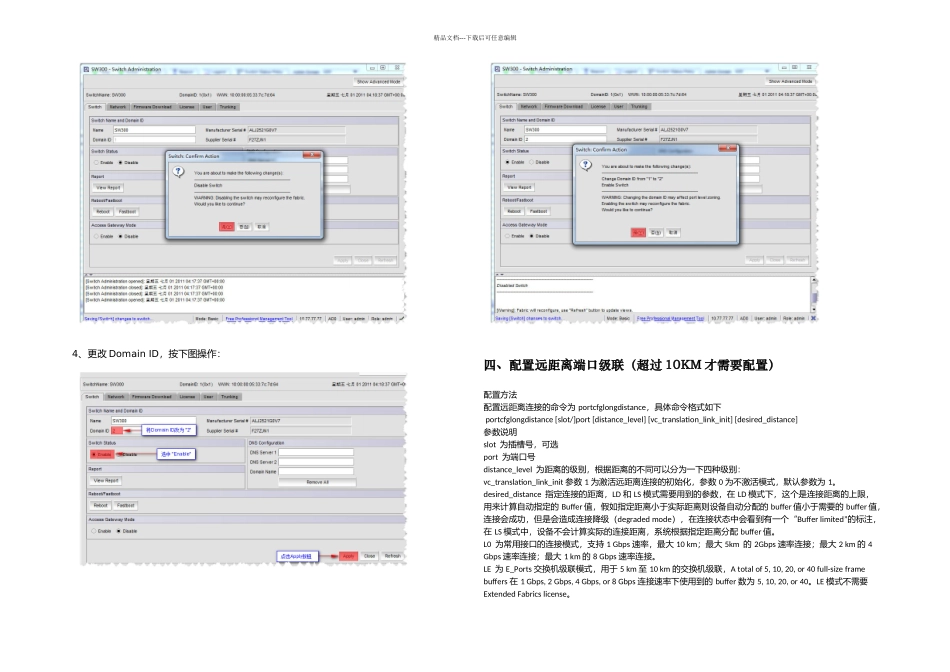Click Reboot button in the Disable Switch dialog window
This screenshot has width=950, height=672.
point(103,211)
